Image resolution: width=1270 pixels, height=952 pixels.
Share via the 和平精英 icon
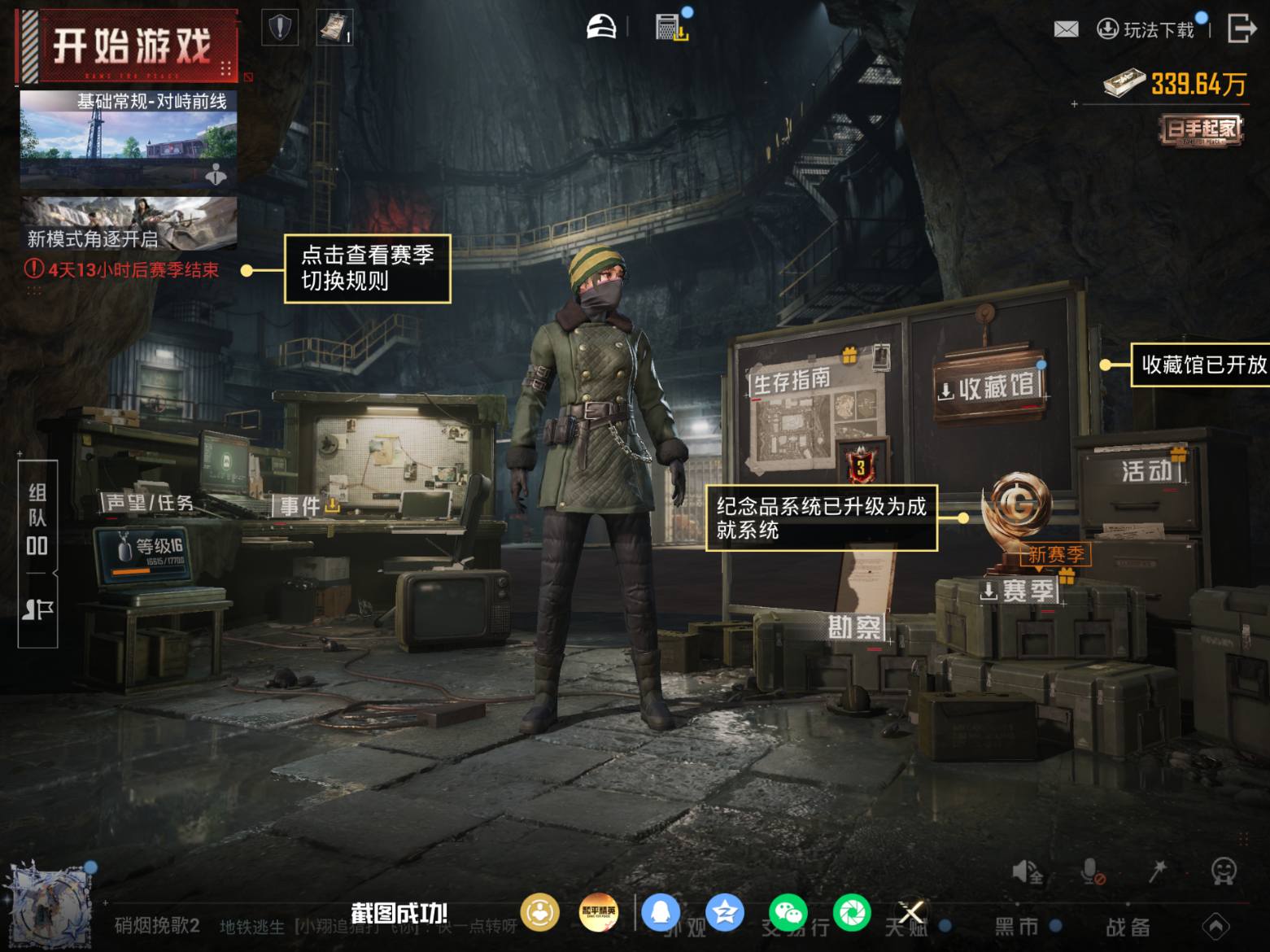[x=599, y=913]
